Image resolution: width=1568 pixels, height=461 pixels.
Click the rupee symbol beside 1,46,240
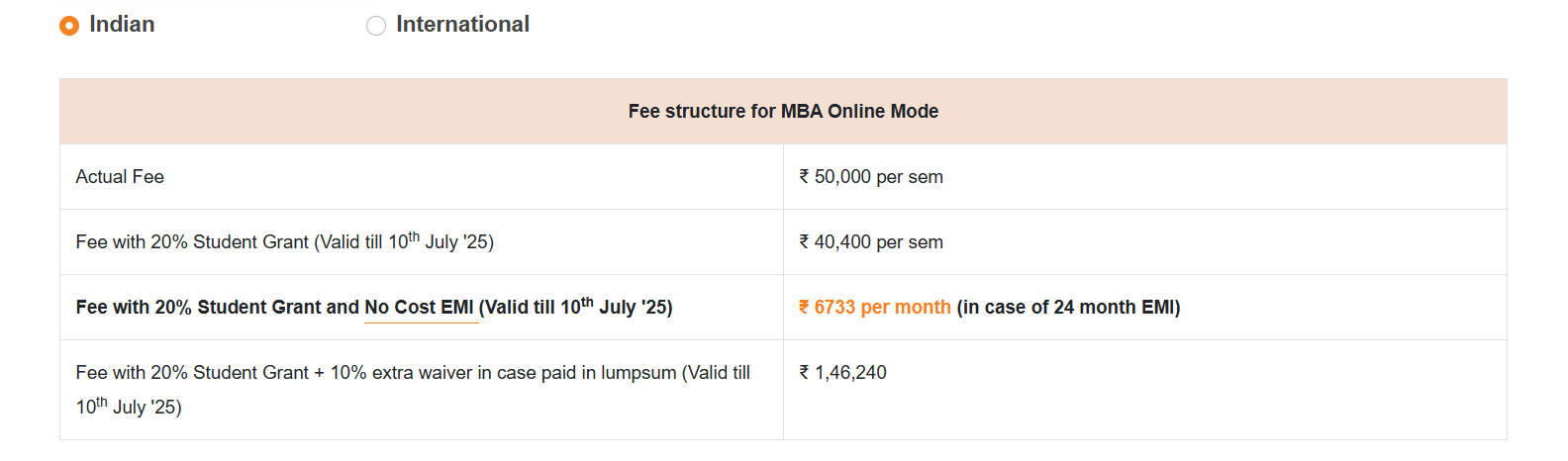pyautogui.click(x=804, y=373)
